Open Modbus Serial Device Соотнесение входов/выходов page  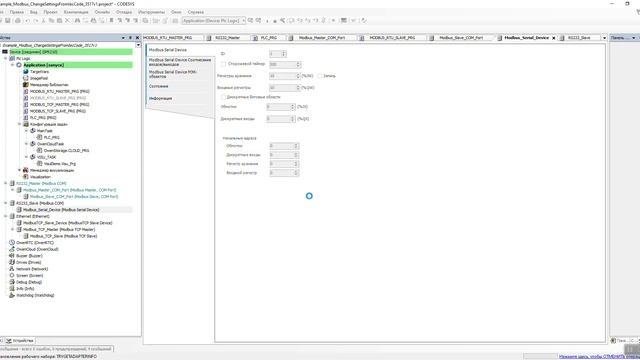tap(180, 62)
